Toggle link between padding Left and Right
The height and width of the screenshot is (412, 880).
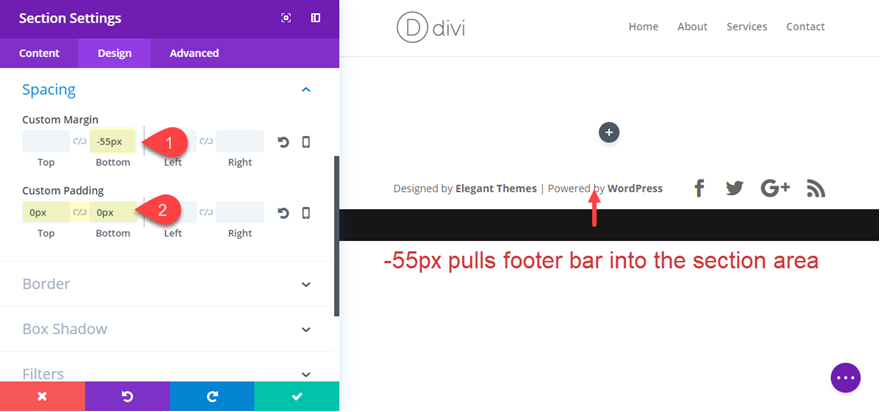coord(206,212)
